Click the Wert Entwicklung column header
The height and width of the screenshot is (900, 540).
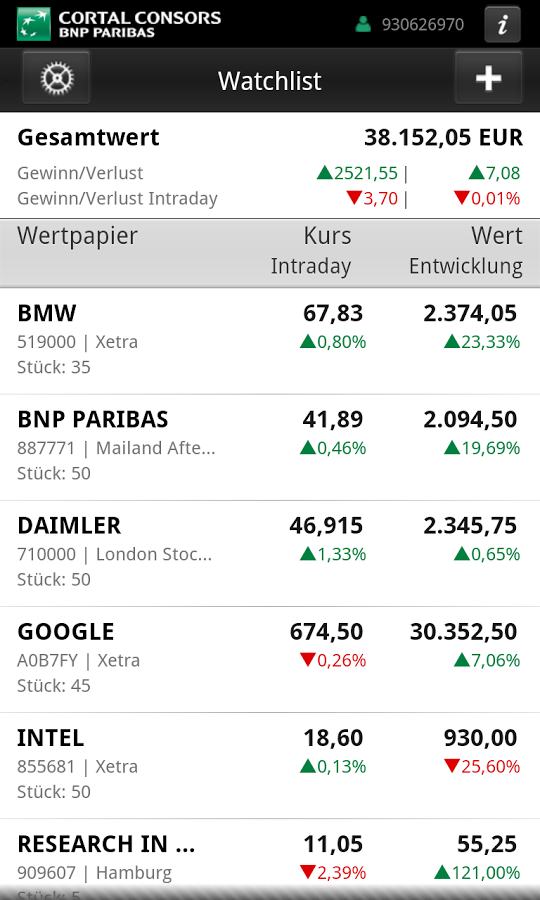coord(465,251)
